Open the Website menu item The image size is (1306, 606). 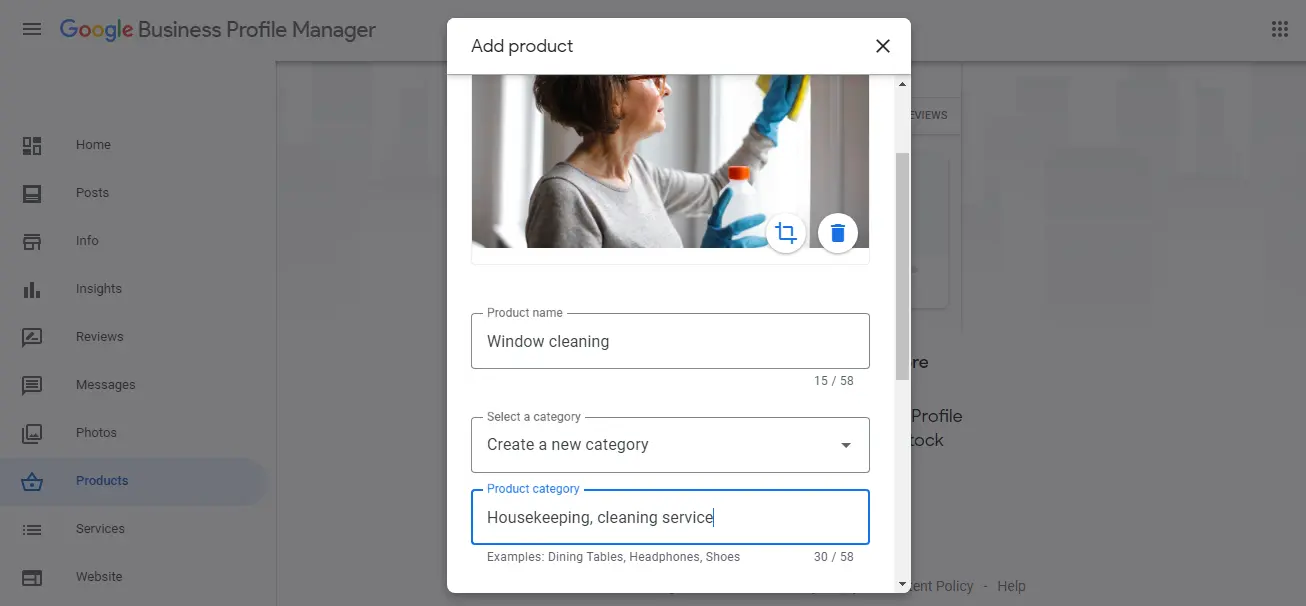click(x=99, y=577)
